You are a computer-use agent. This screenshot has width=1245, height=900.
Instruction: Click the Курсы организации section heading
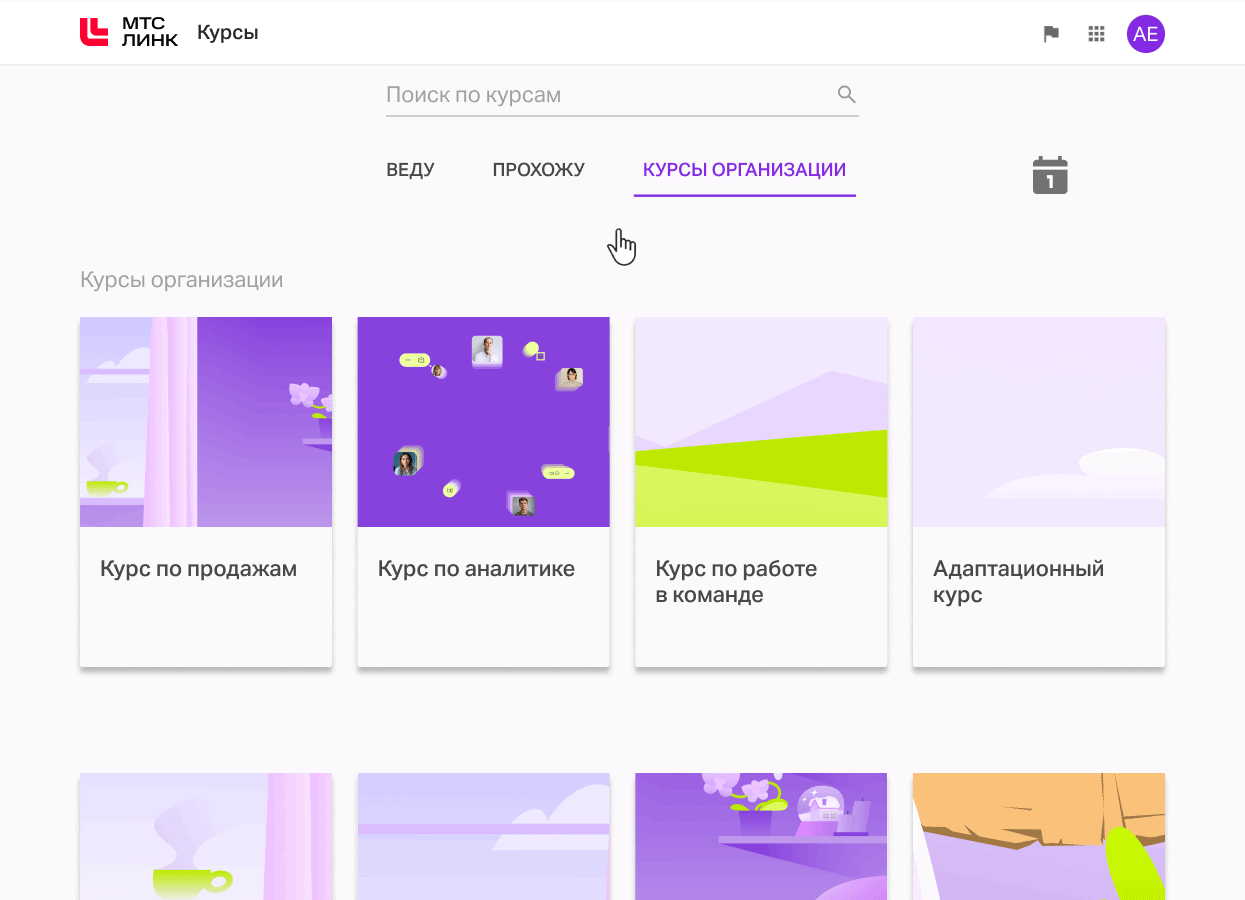pyautogui.click(x=183, y=280)
